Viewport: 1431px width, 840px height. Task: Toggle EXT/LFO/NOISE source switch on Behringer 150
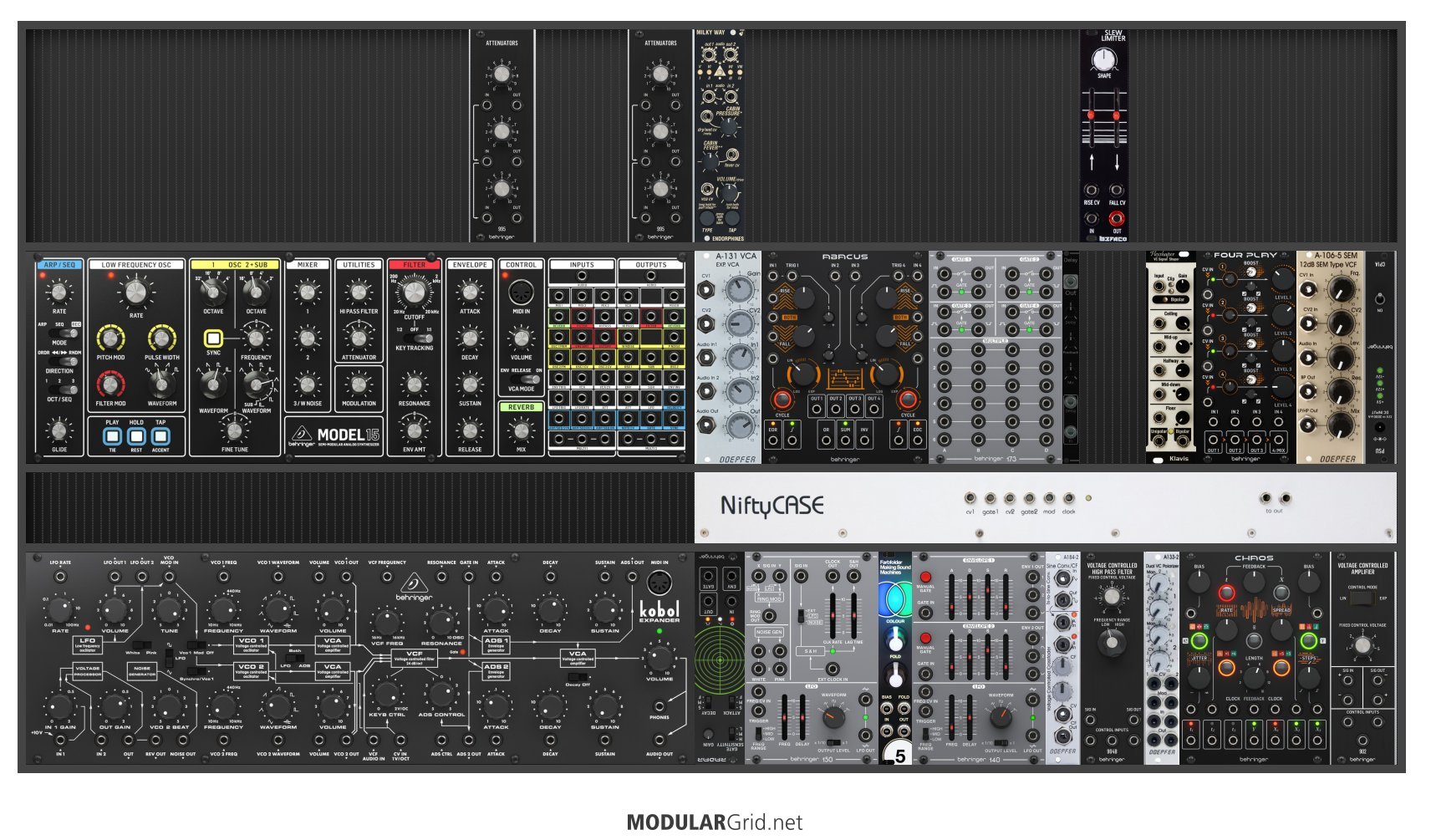tap(800, 616)
